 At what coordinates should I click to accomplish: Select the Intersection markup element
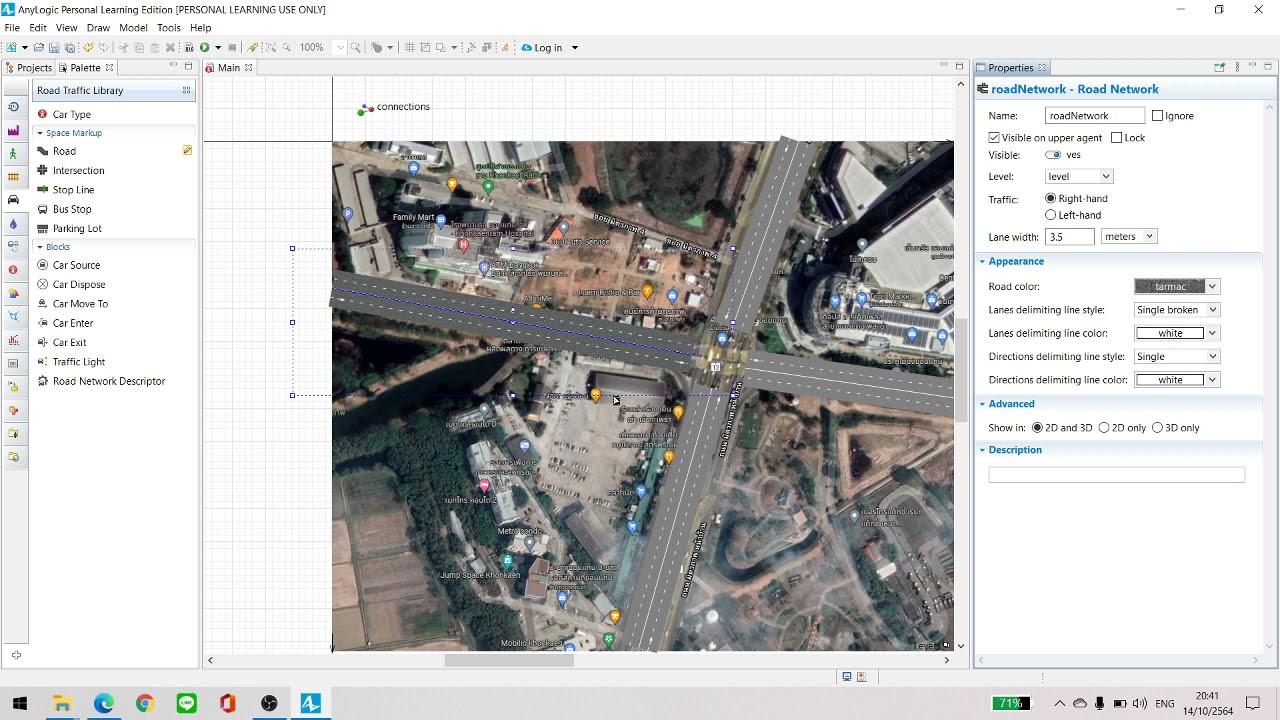78,171
